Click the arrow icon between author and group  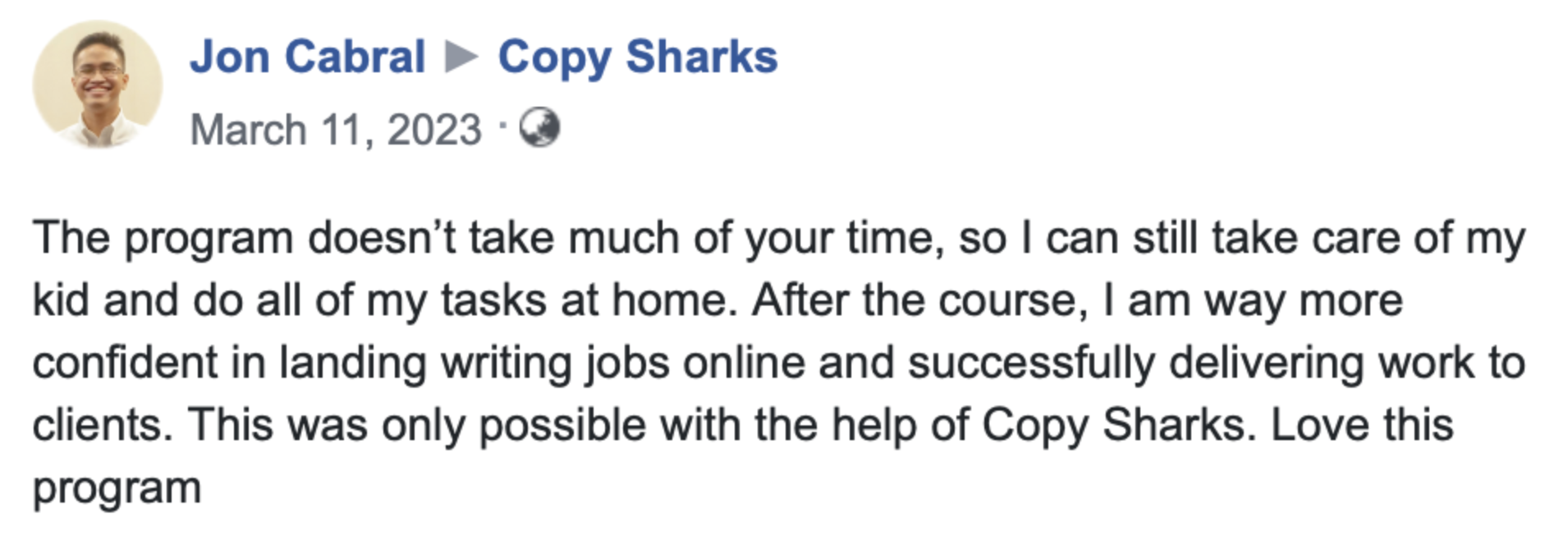pyautogui.click(x=461, y=57)
